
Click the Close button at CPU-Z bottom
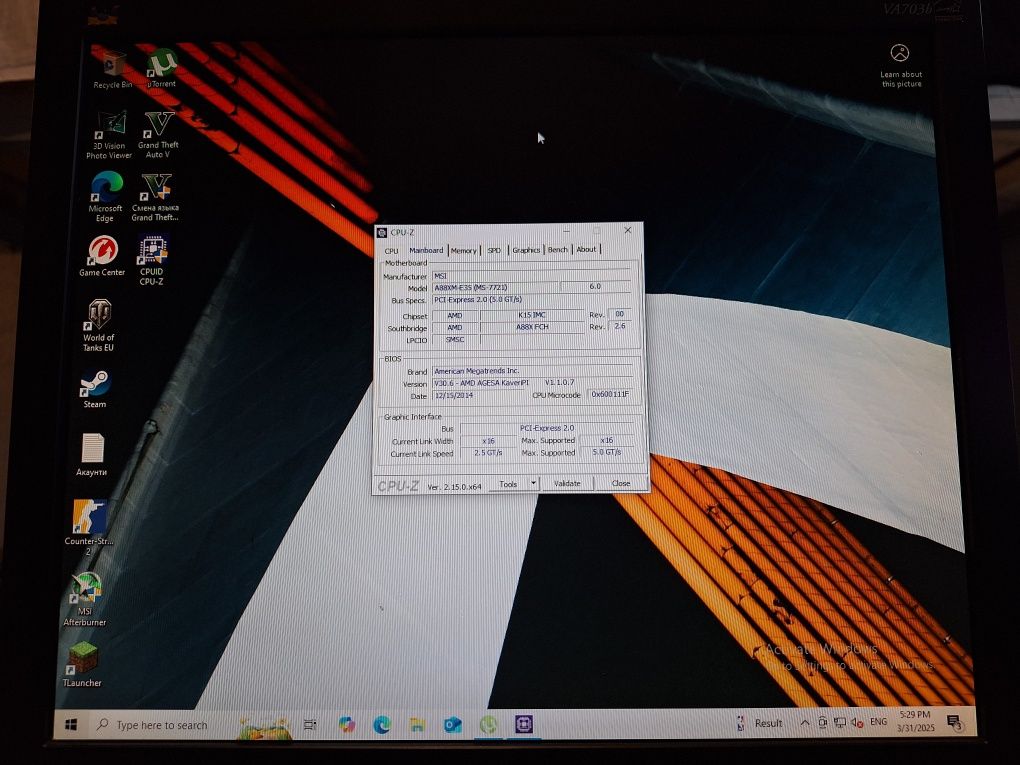(x=621, y=483)
